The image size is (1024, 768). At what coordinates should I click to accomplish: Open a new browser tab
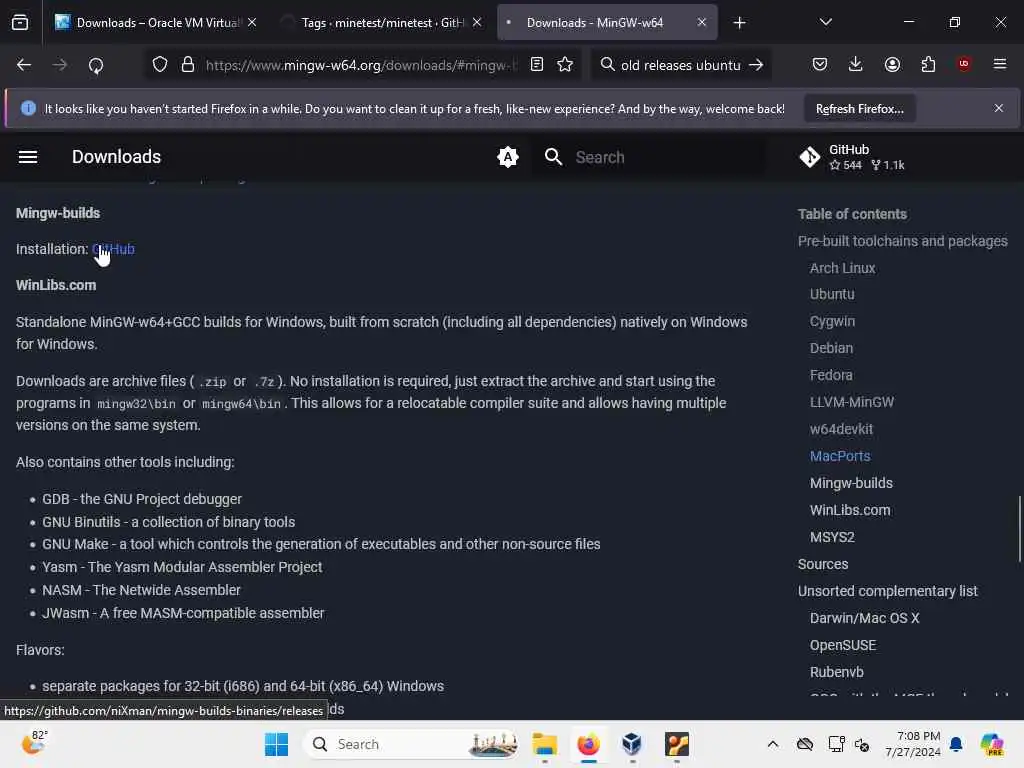(739, 23)
